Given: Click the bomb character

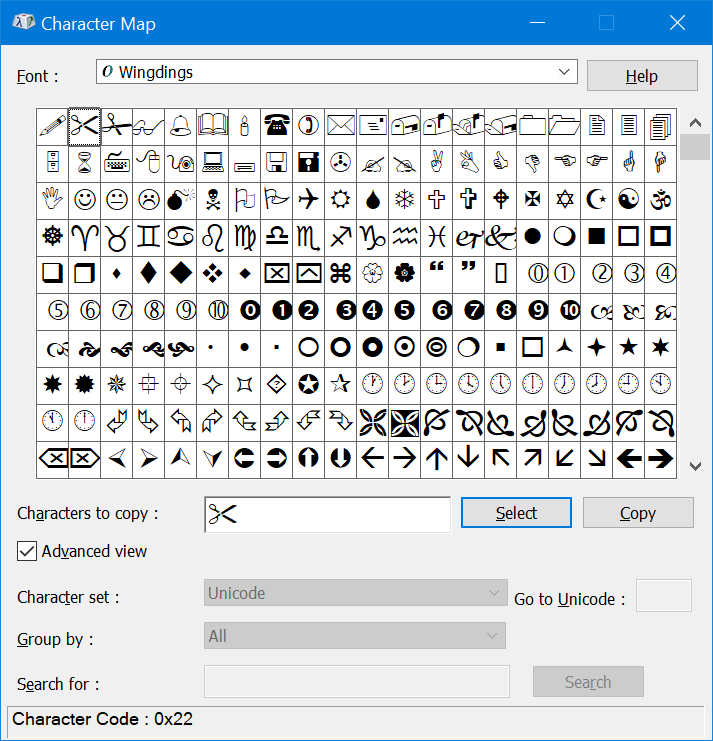Looking at the screenshot, I should (180, 199).
